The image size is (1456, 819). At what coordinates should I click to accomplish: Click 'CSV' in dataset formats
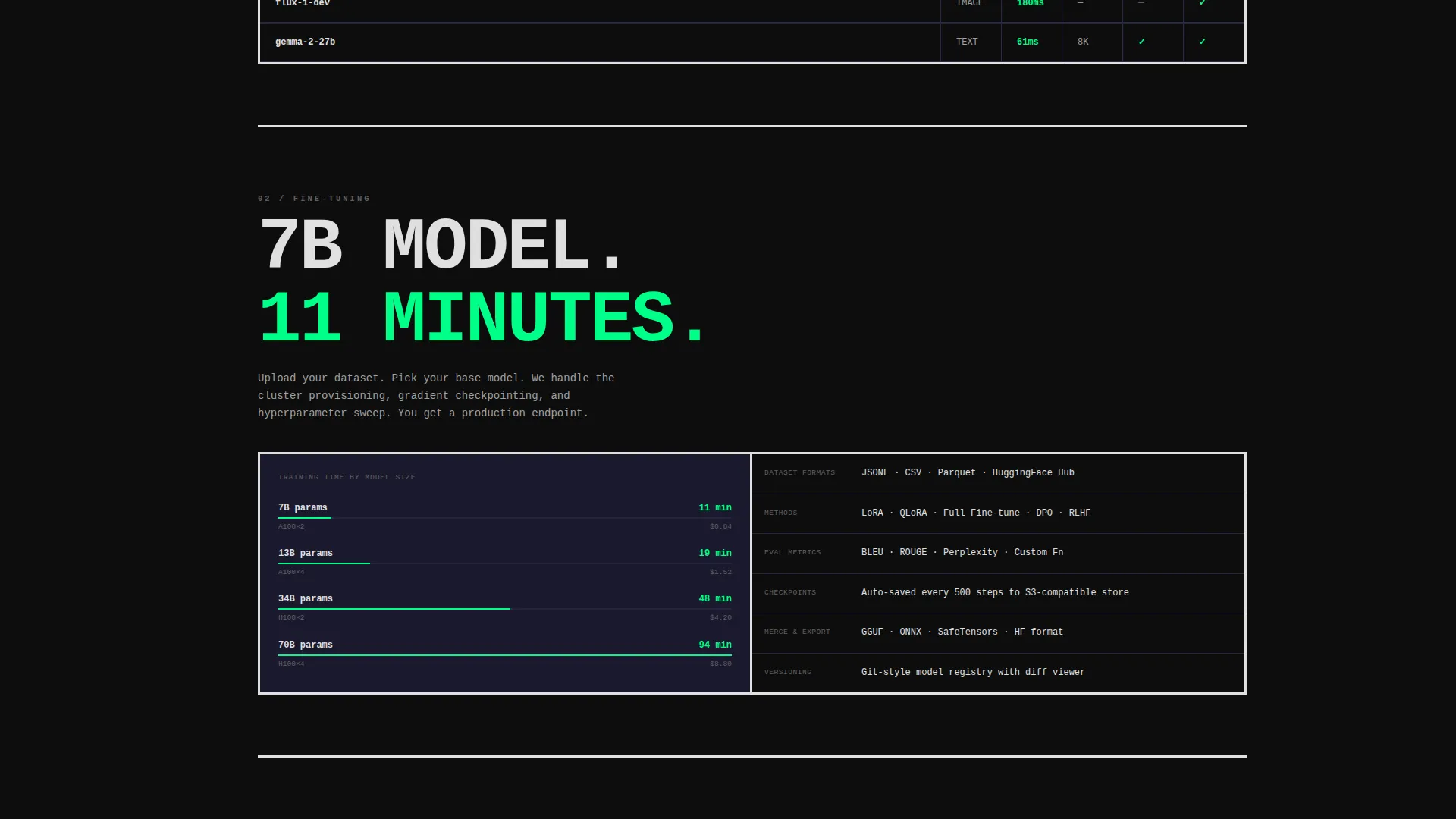click(x=913, y=472)
